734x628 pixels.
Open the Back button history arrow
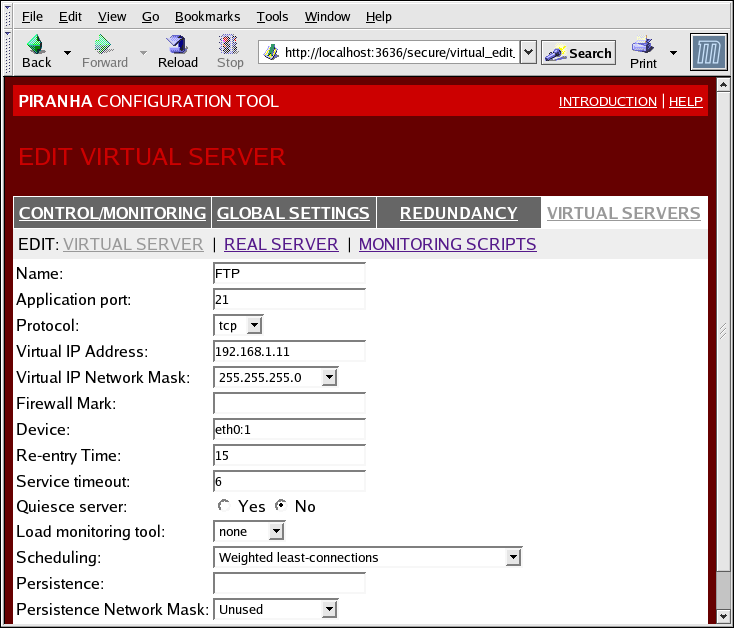pos(67,53)
